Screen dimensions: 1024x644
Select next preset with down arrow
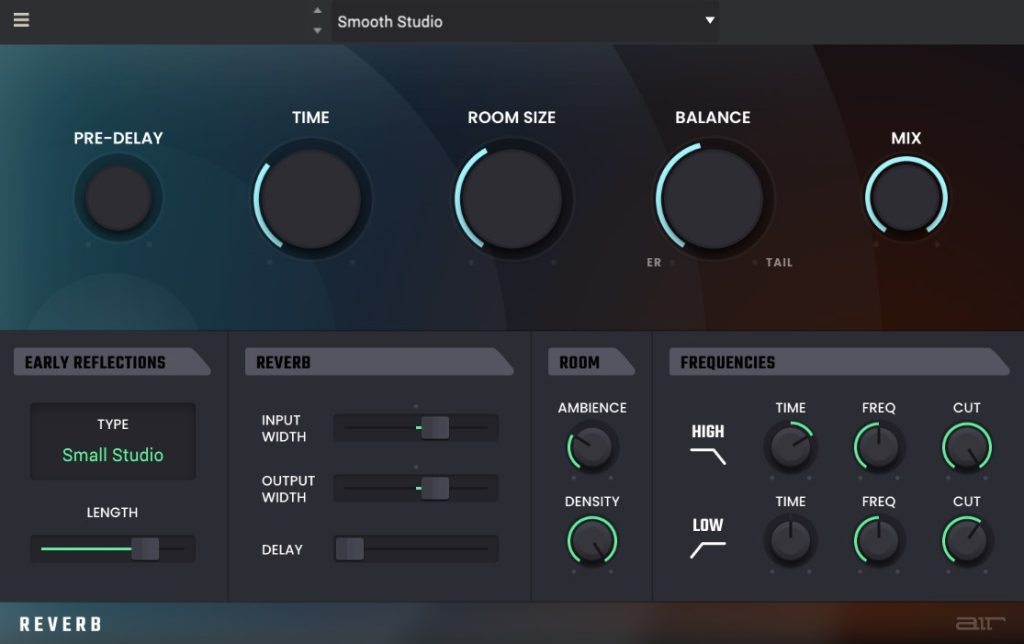318,31
